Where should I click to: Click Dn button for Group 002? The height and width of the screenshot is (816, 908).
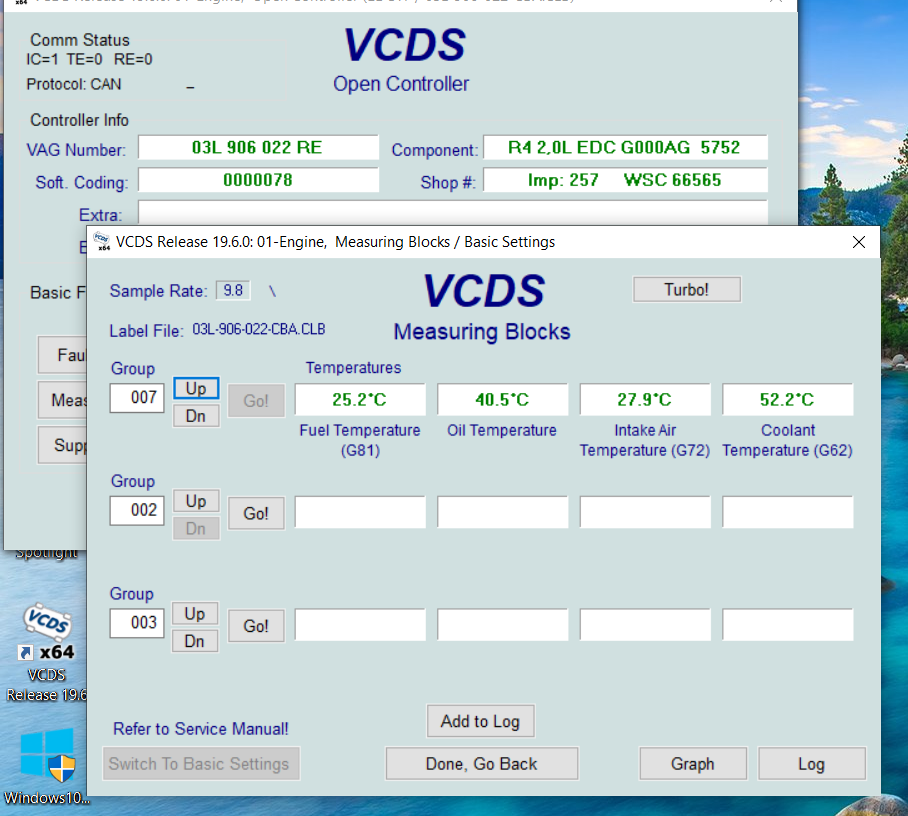(x=196, y=529)
